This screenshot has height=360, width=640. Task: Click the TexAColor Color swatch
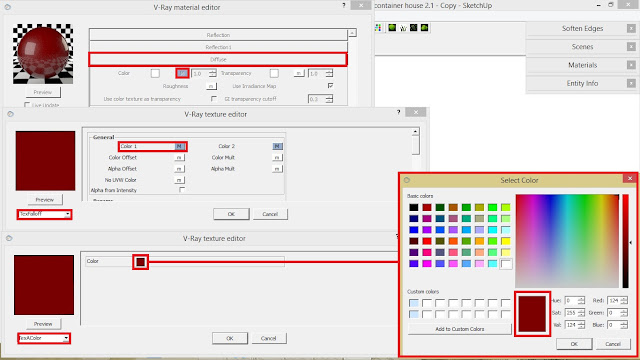pos(140,262)
